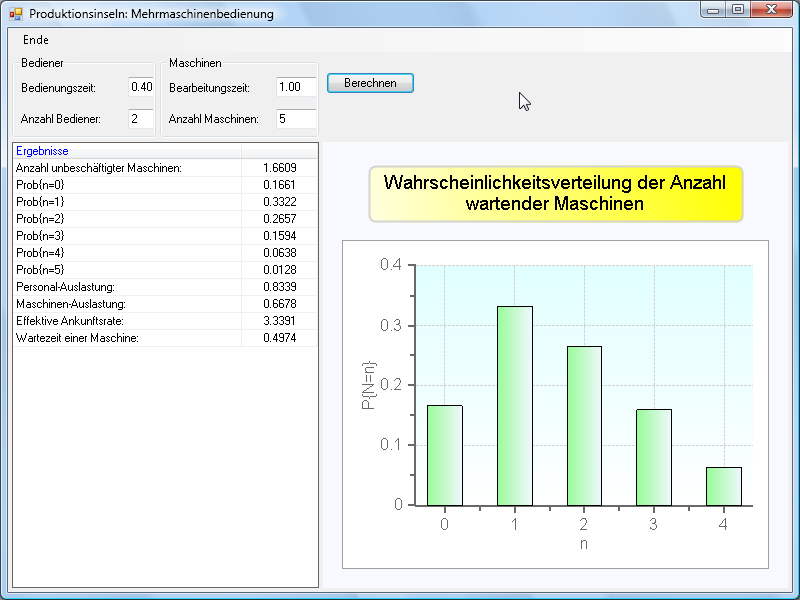The image size is (800, 600).
Task: Select the Prob{n=1} row in results
Action: coord(126,202)
